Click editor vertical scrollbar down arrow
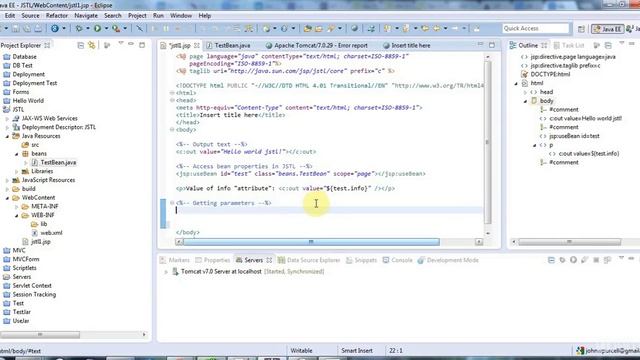This screenshot has width=640, height=360. point(488,233)
